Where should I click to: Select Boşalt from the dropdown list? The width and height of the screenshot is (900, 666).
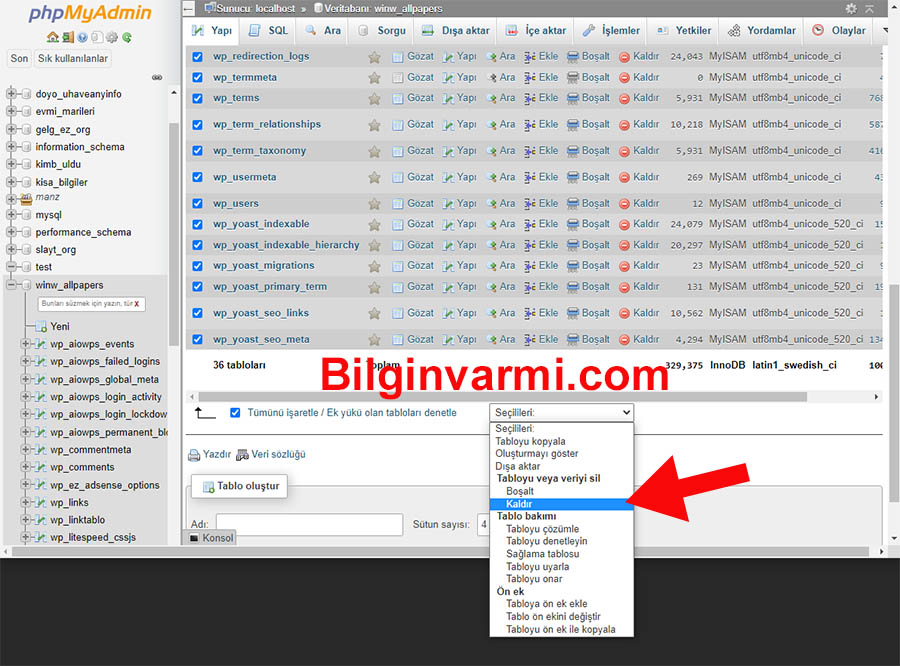[x=561, y=491]
